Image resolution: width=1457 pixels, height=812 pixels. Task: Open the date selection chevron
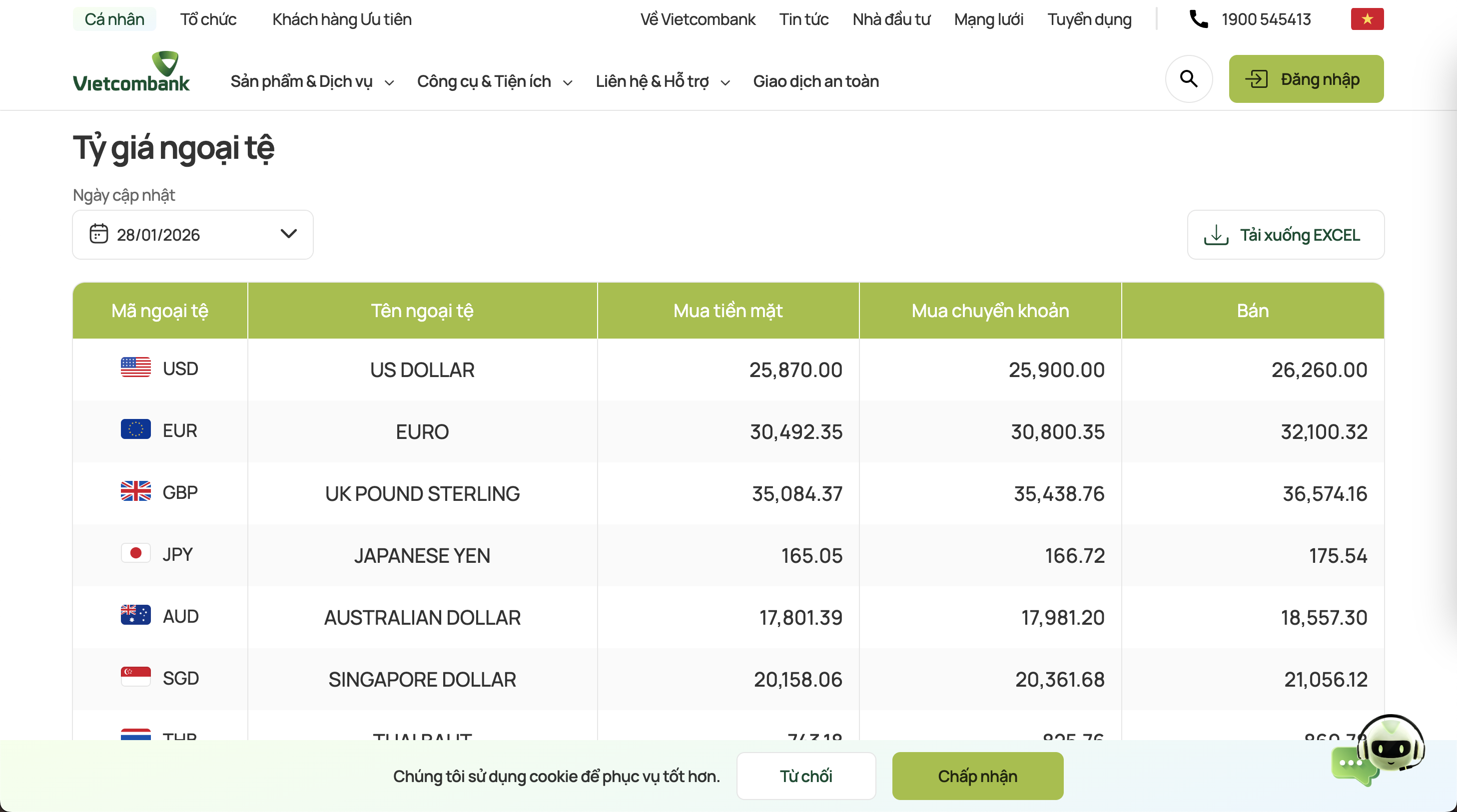coord(288,234)
